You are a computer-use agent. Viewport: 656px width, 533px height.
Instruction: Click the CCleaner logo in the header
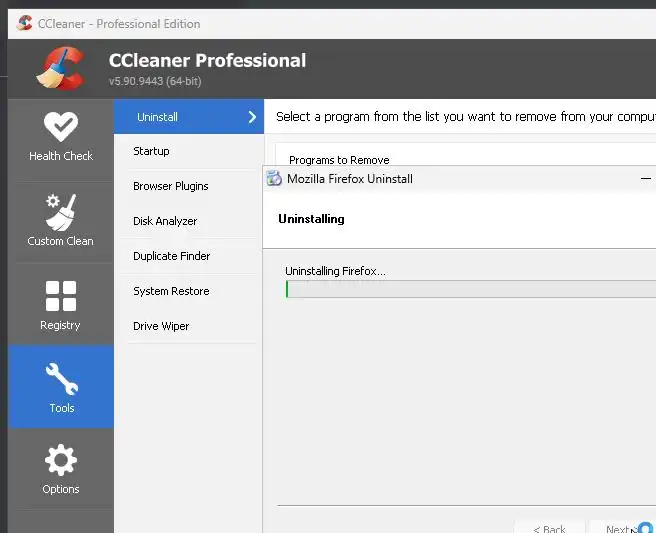(61, 69)
